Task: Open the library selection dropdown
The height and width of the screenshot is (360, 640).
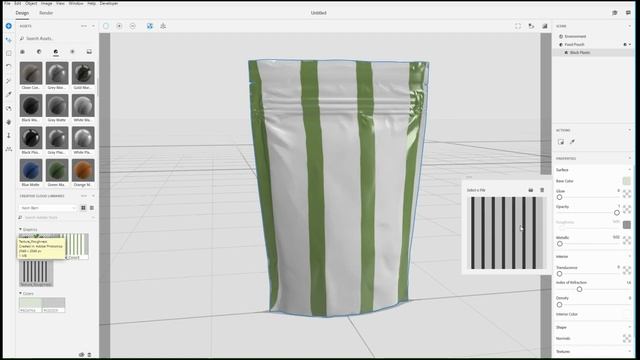Action: [48, 208]
